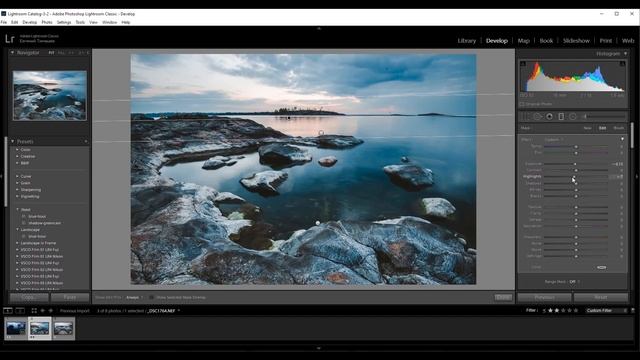Click the Done button

503,298
